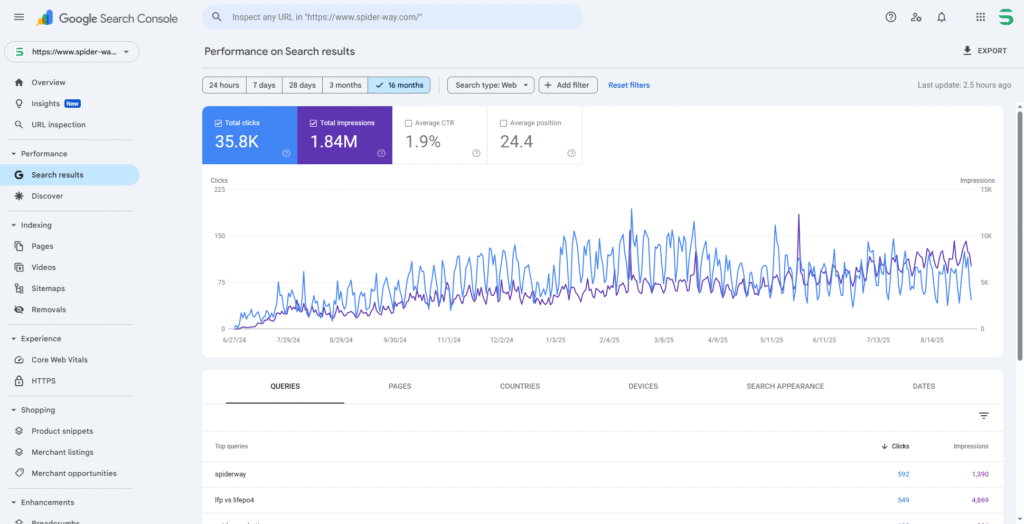Screen dimensions: 1024x524
Task: Open the table filter rows icon
Action: (x=983, y=416)
